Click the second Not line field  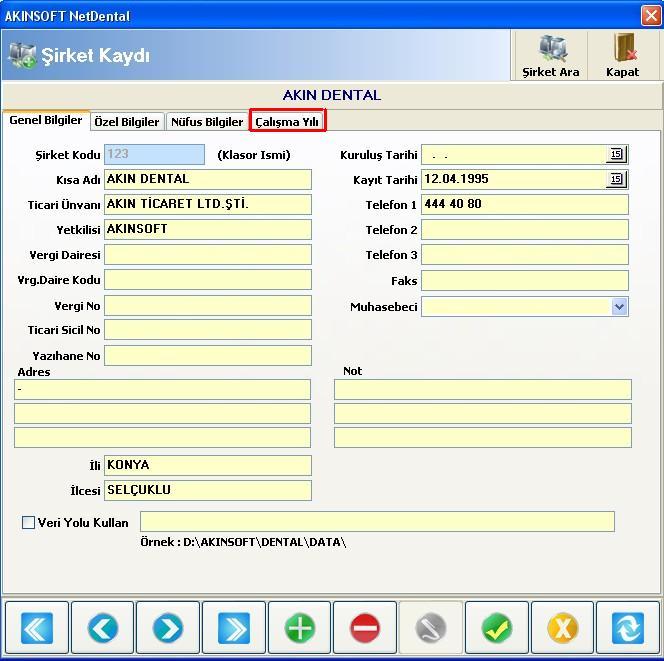coord(483,414)
